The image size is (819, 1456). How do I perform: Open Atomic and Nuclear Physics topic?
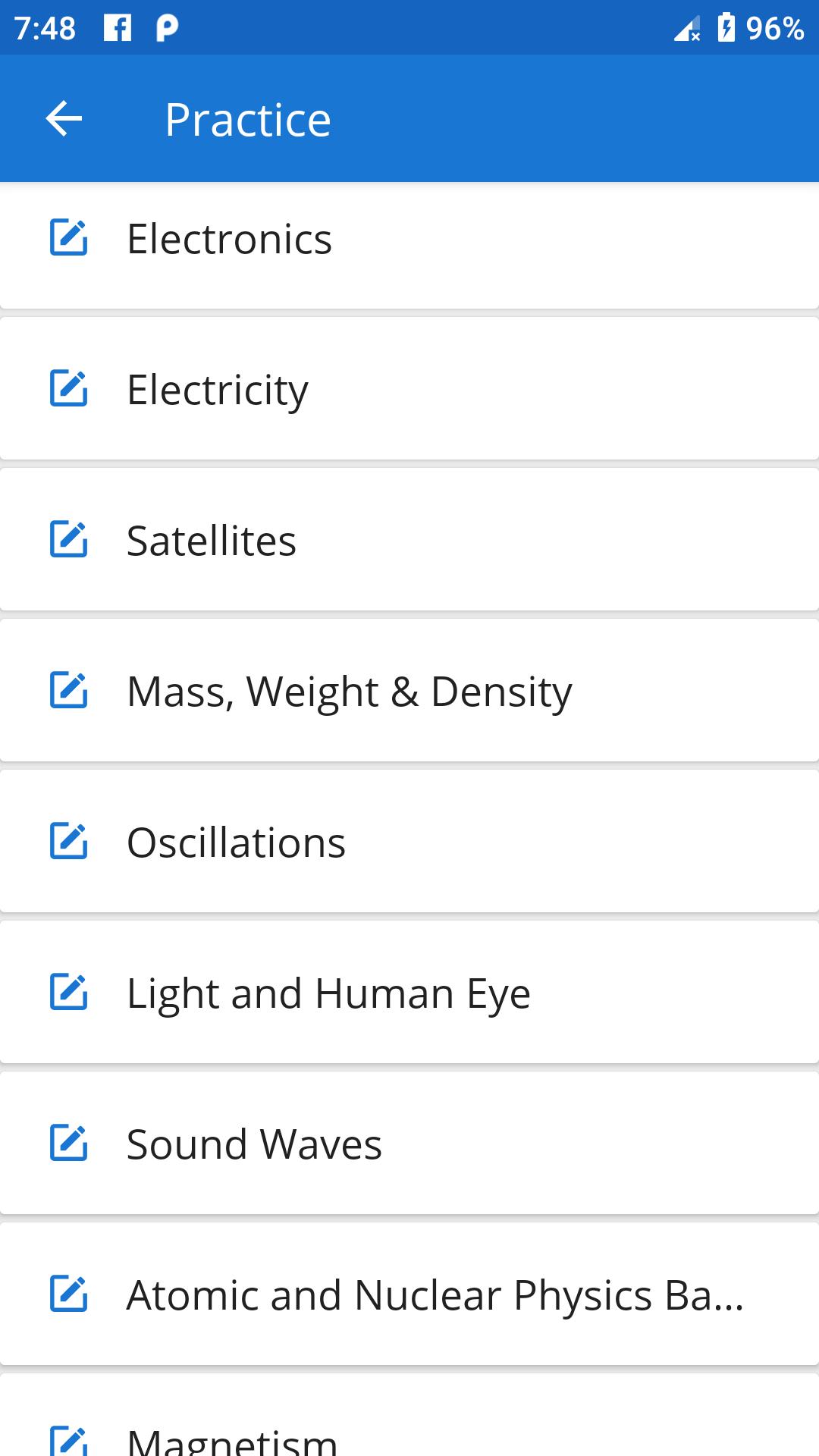point(435,1296)
